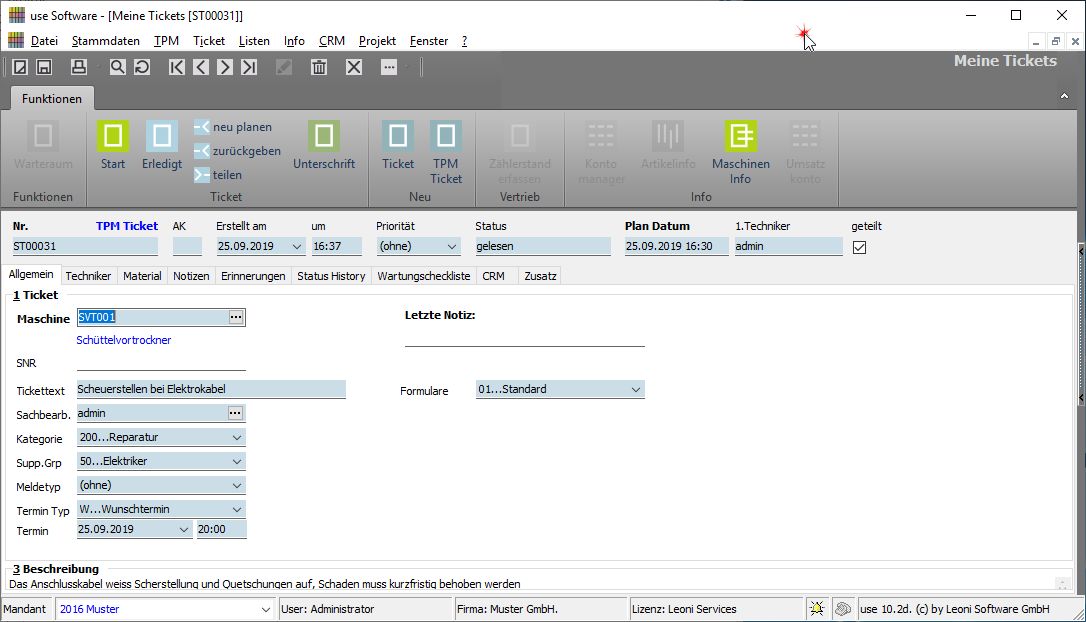Click the Plan Datum field
The height and width of the screenshot is (622, 1086).
point(677,247)
